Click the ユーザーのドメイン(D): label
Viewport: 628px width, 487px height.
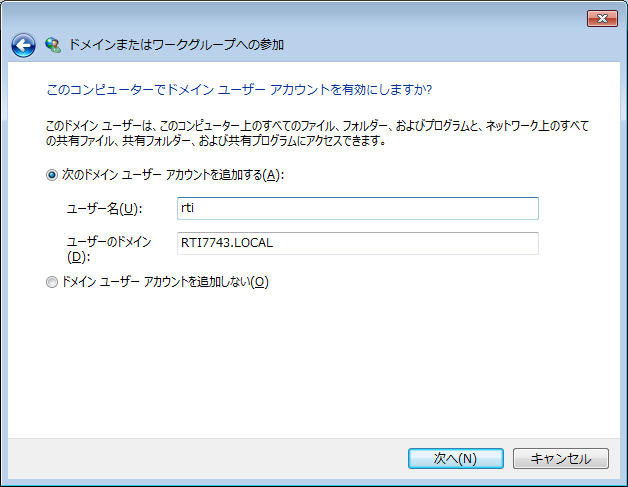coord(109,249)
